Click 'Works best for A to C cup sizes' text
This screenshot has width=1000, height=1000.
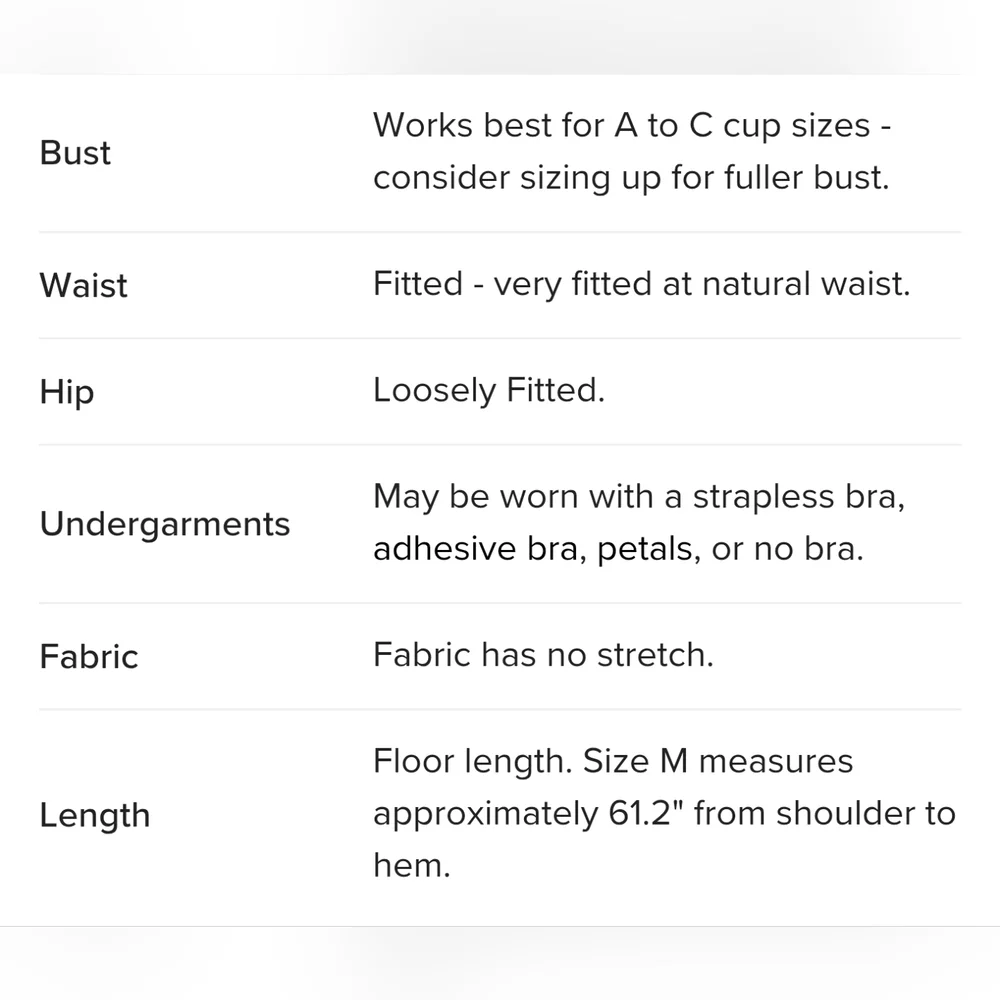622,125
